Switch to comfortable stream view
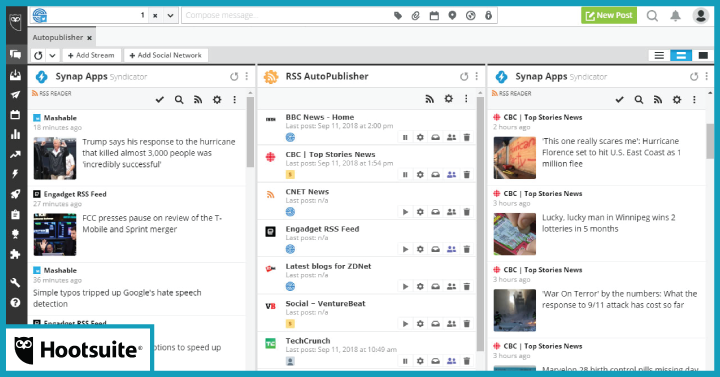This screenshot has width=720, height=377. click(703, 56)
